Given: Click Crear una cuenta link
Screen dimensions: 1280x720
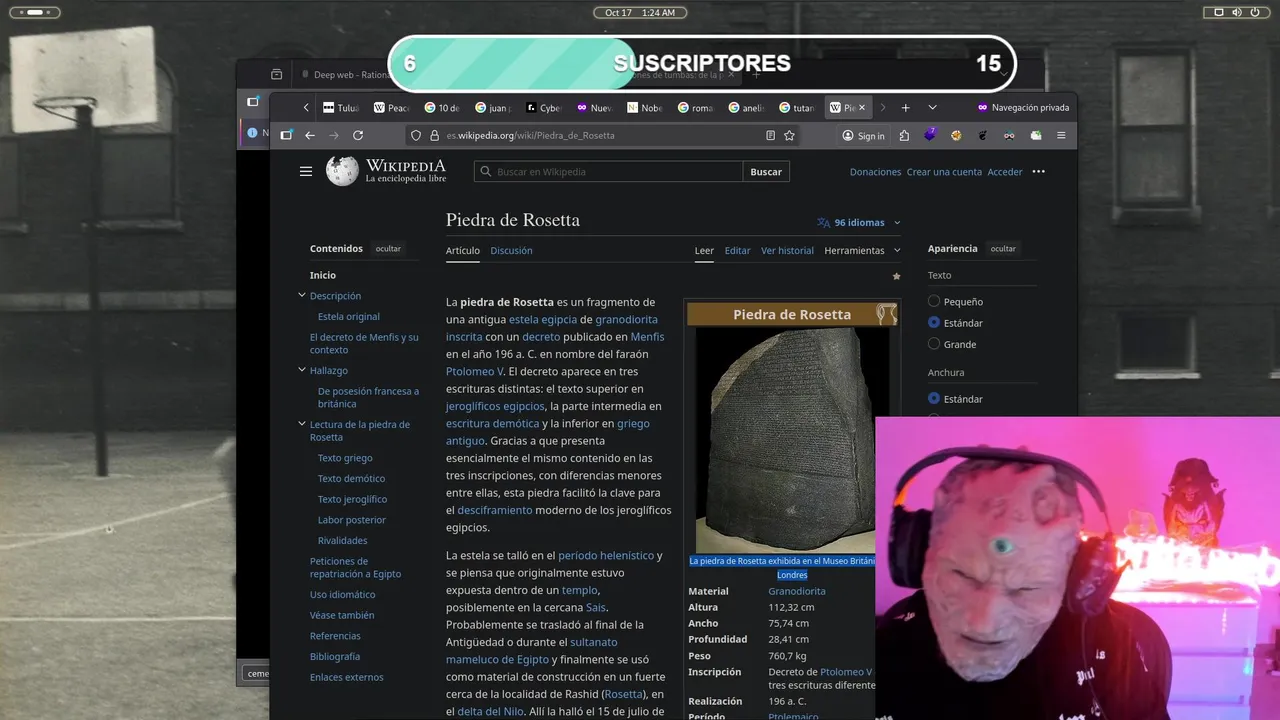Looking at the screenshot, I should 944,172.
